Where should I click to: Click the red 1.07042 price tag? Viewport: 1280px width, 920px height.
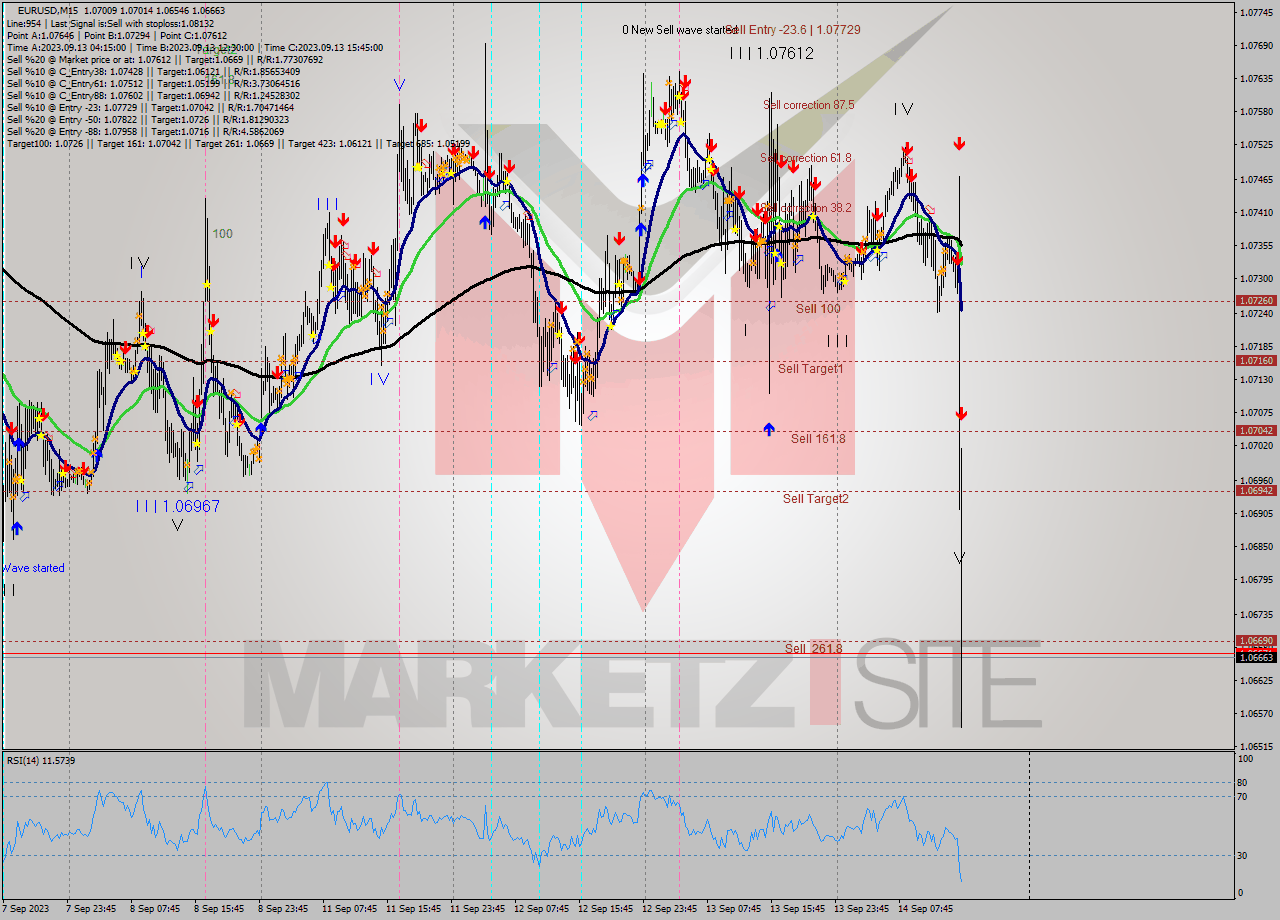[x=1256, y=430]
